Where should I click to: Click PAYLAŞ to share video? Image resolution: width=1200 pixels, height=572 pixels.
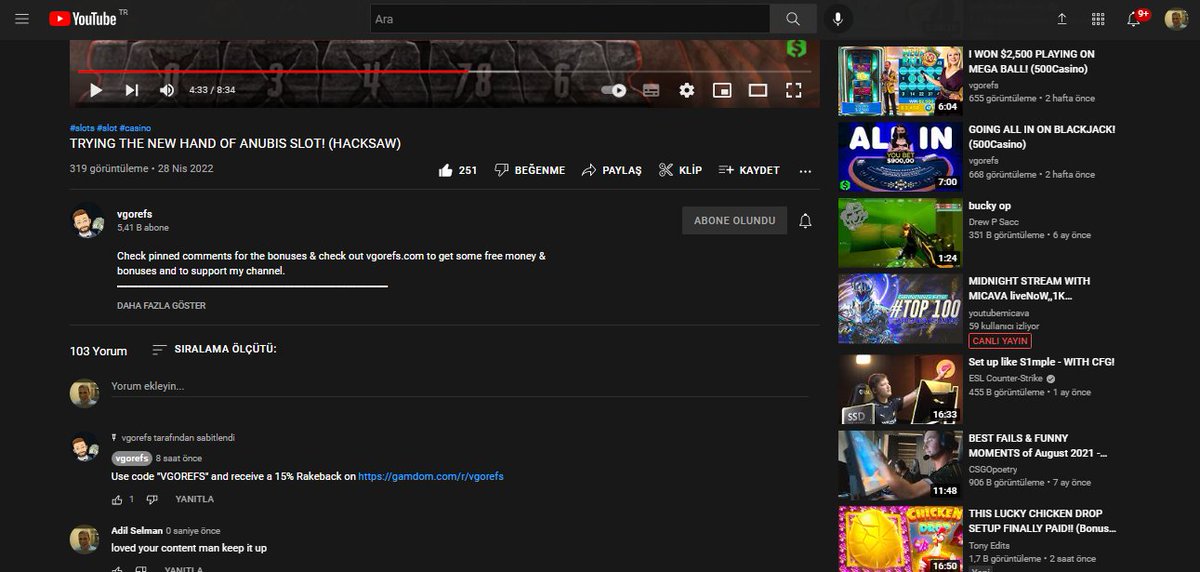(x=611, y=170)
